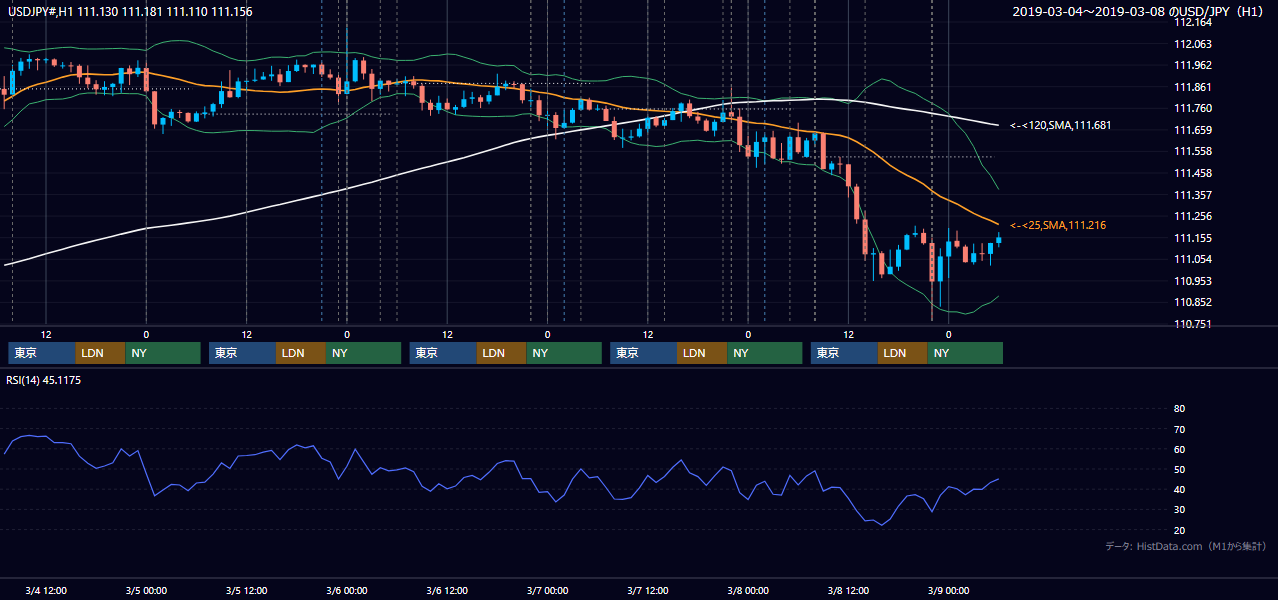This screenshot has width=1278, height=600.
Task: Click the RSI level 50 axis label
Action: (x=1179, y=469)
